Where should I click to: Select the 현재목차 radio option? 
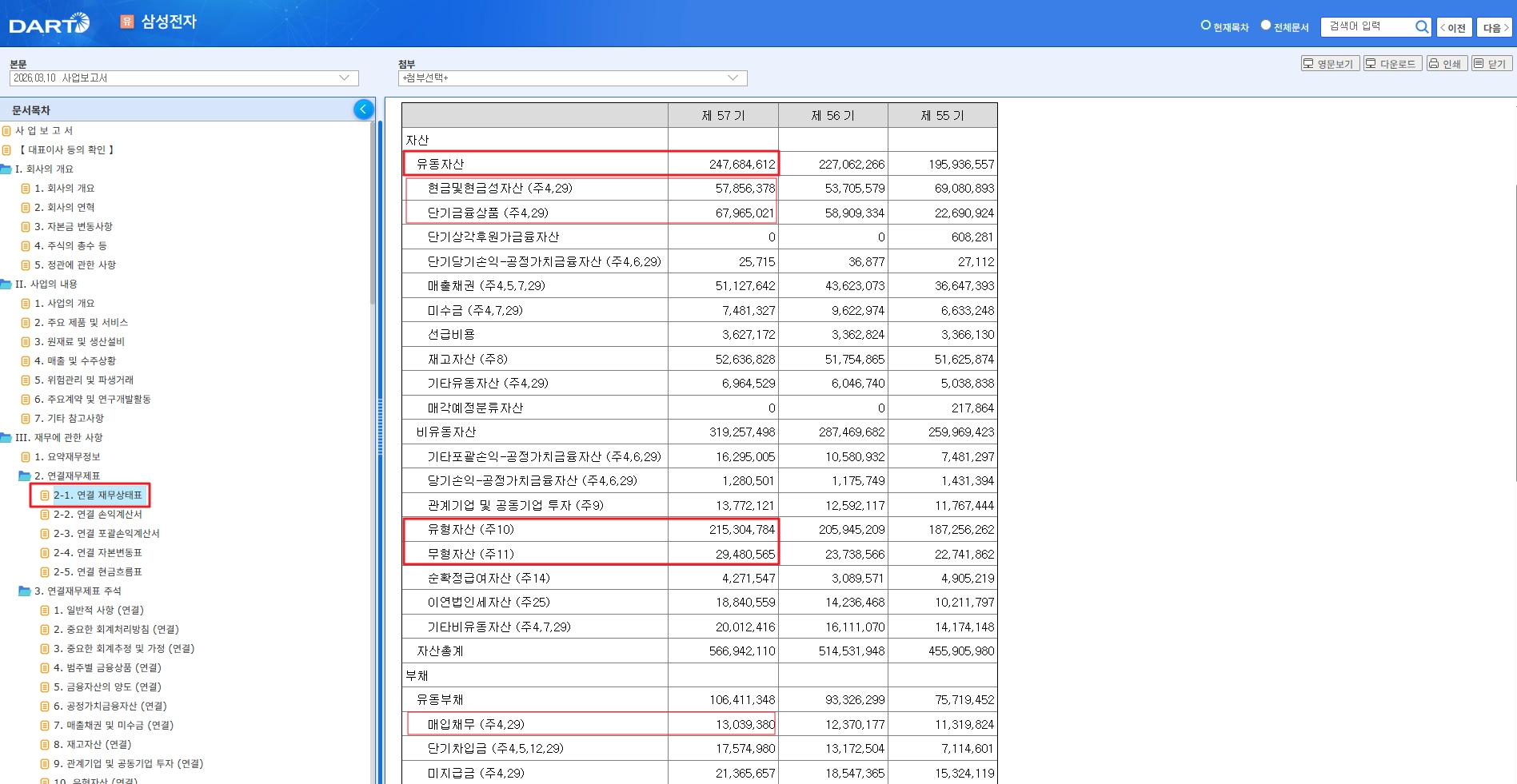pos(1205,26)
